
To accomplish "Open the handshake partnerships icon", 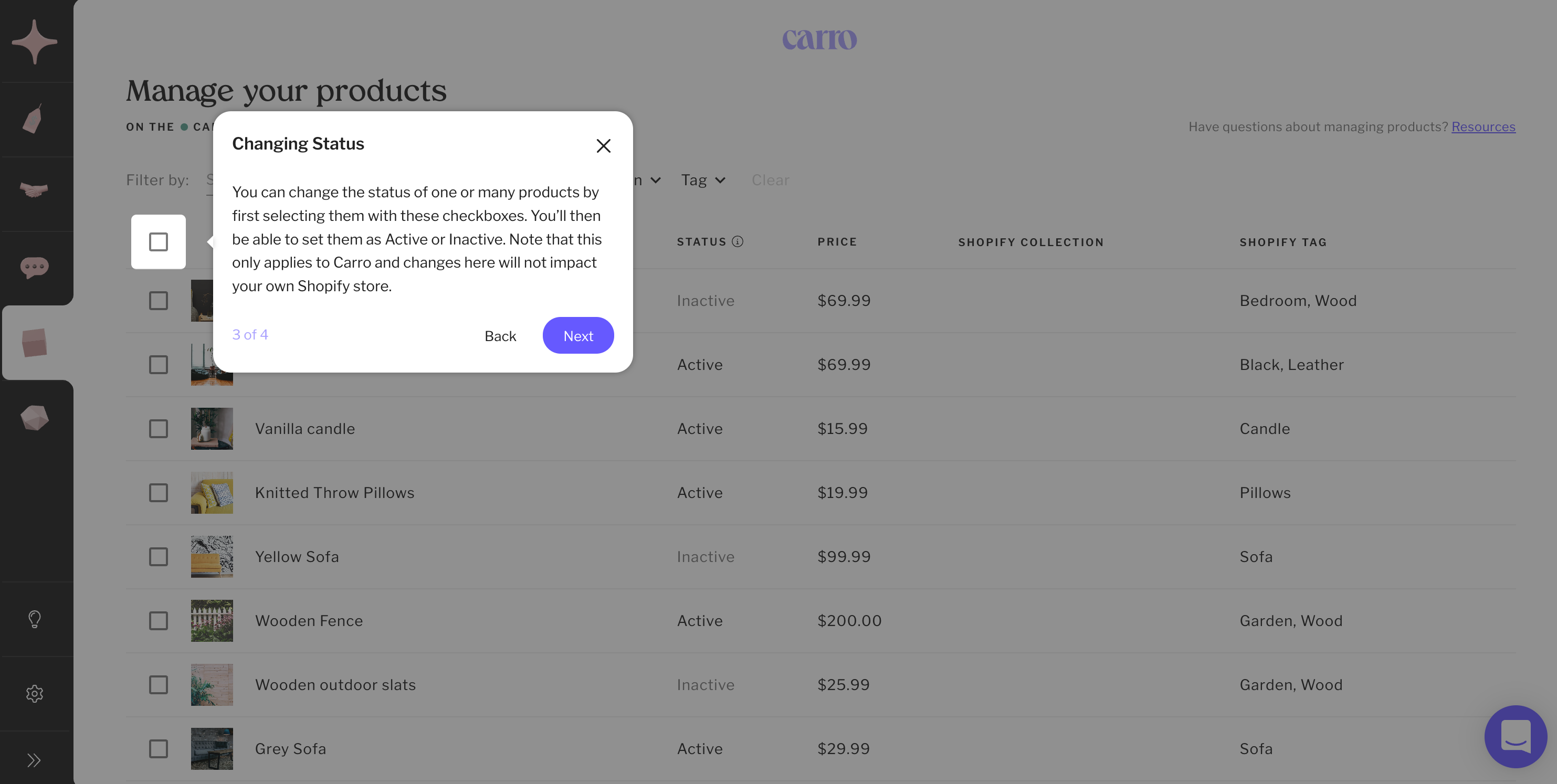I will click(x=34, y=190).
